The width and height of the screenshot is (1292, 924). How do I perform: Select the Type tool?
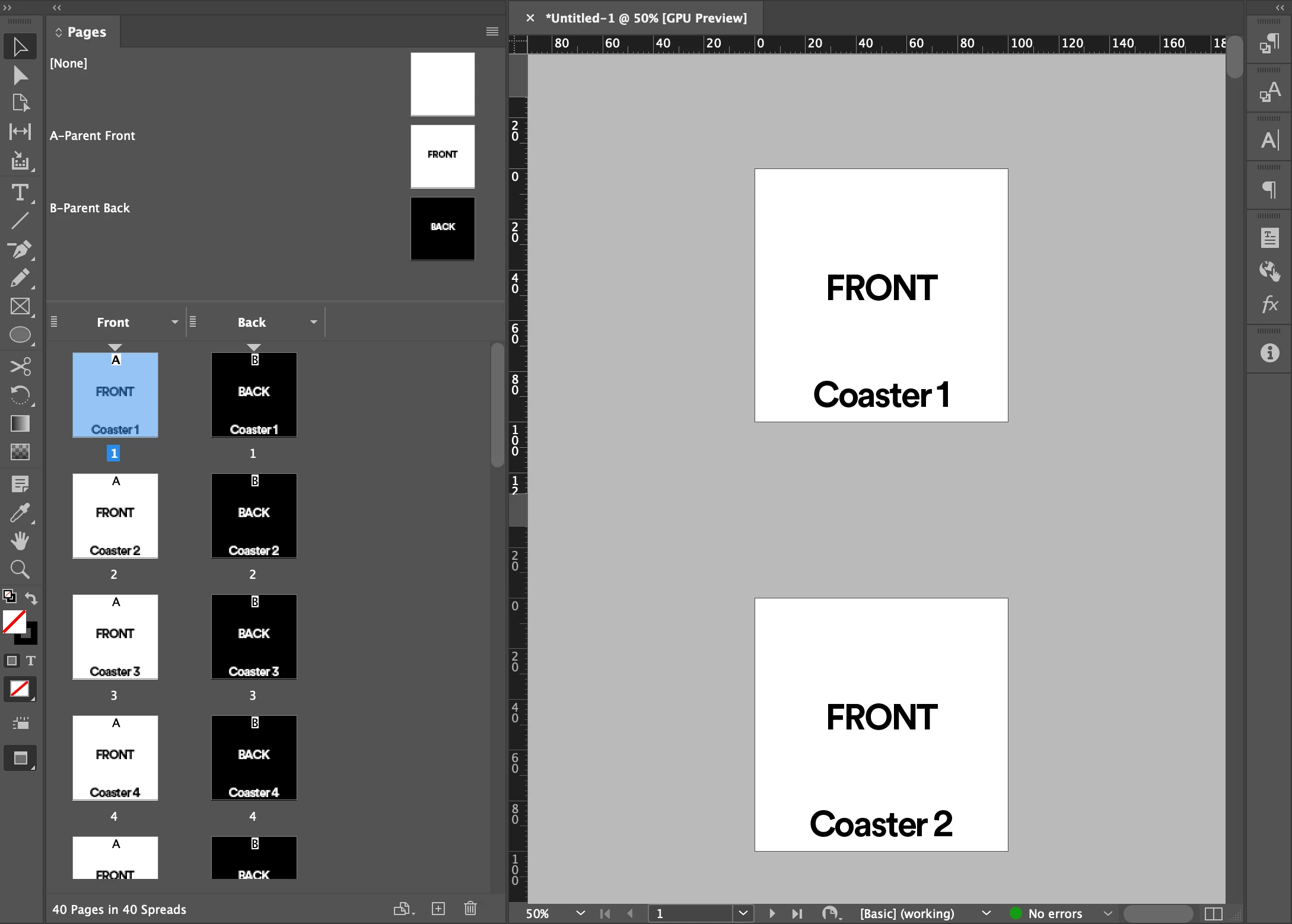point(20,192)
